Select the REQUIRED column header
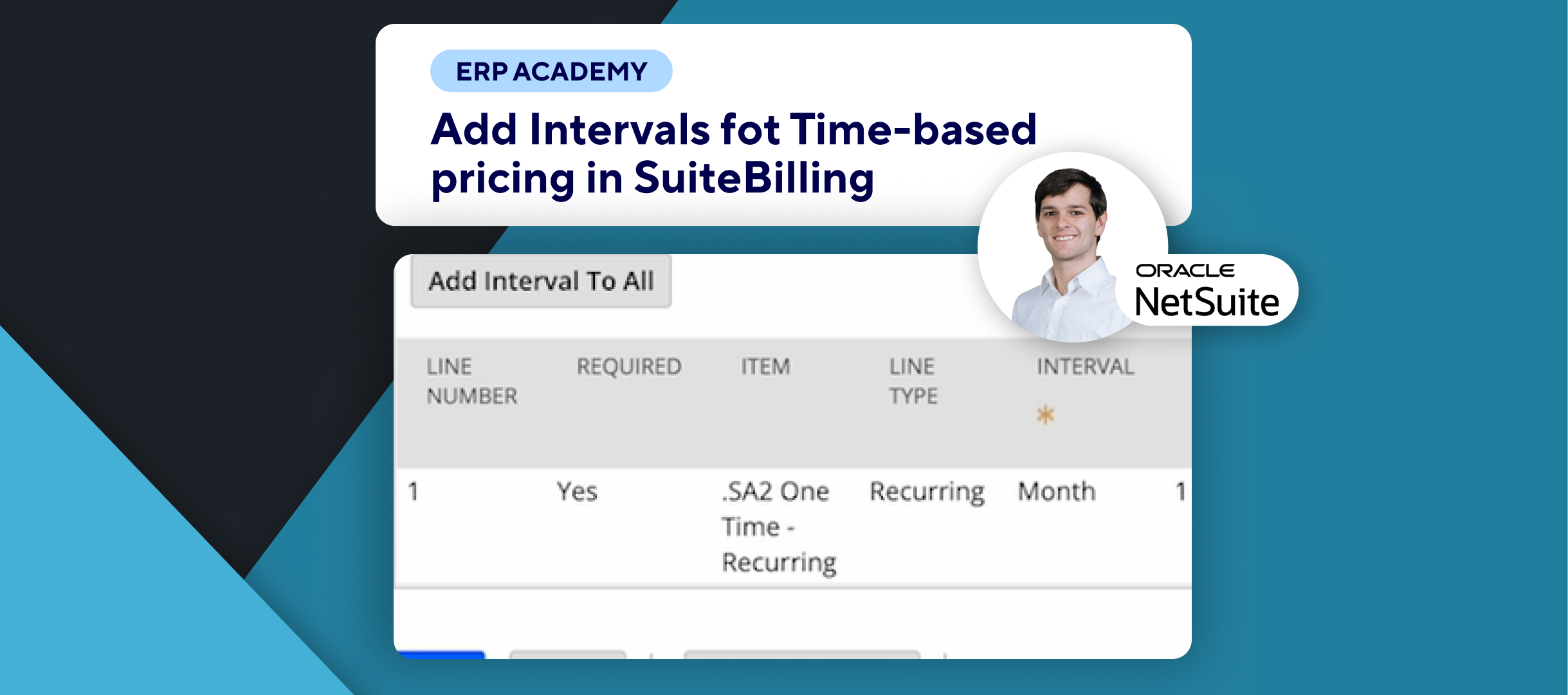 coord(628,367)
